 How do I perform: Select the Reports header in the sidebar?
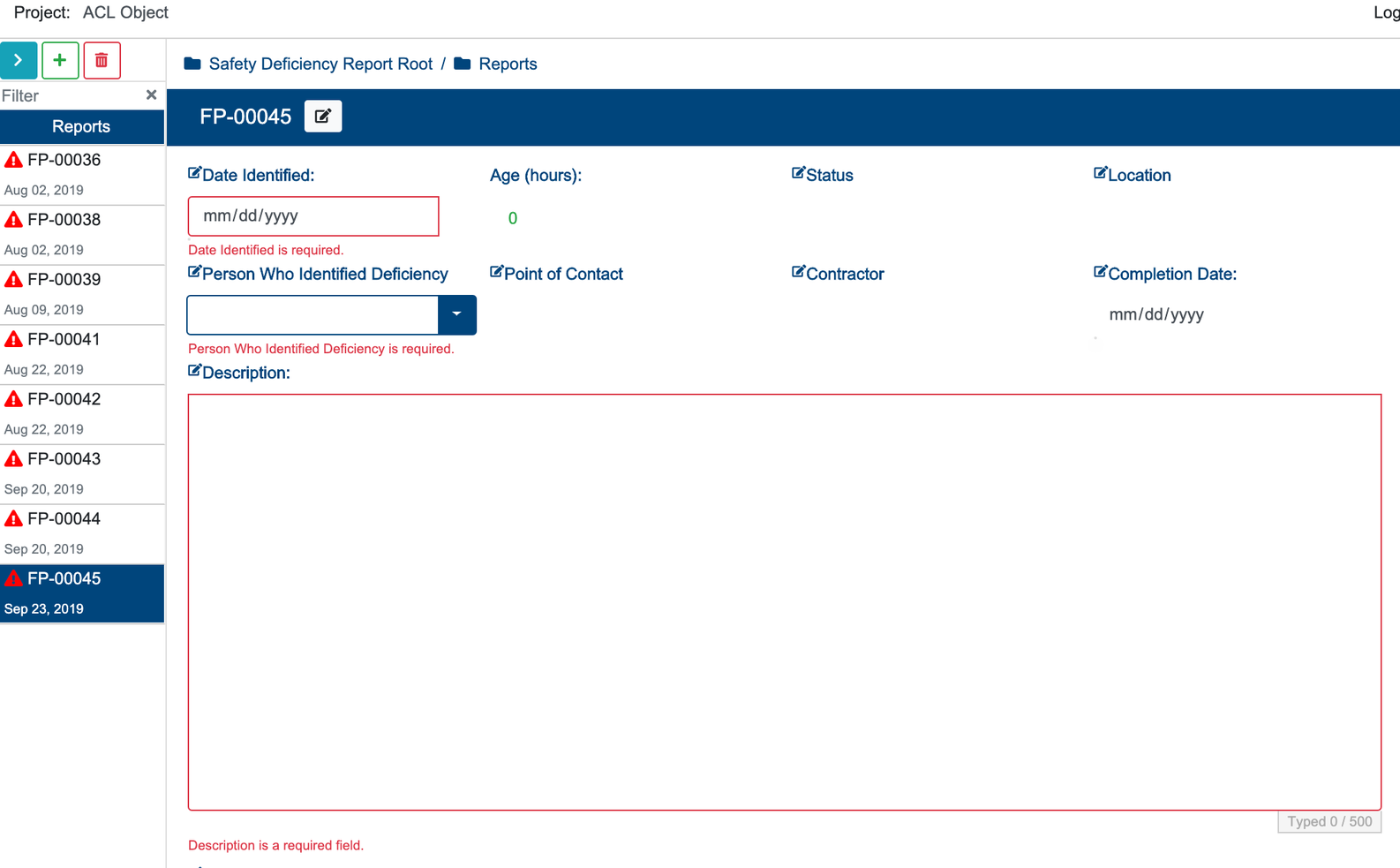click(x=82, y=126)
